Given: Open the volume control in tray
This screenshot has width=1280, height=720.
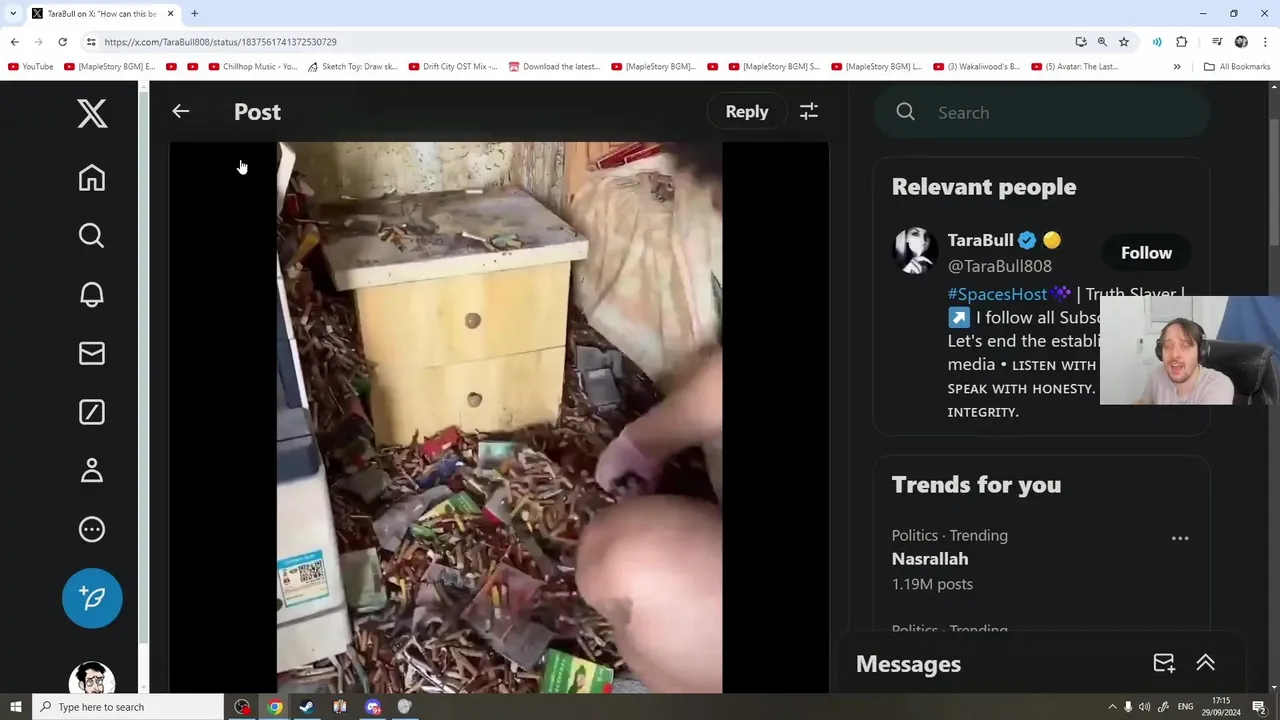Looking at the screenshot, I should [x=1144, y=707].
